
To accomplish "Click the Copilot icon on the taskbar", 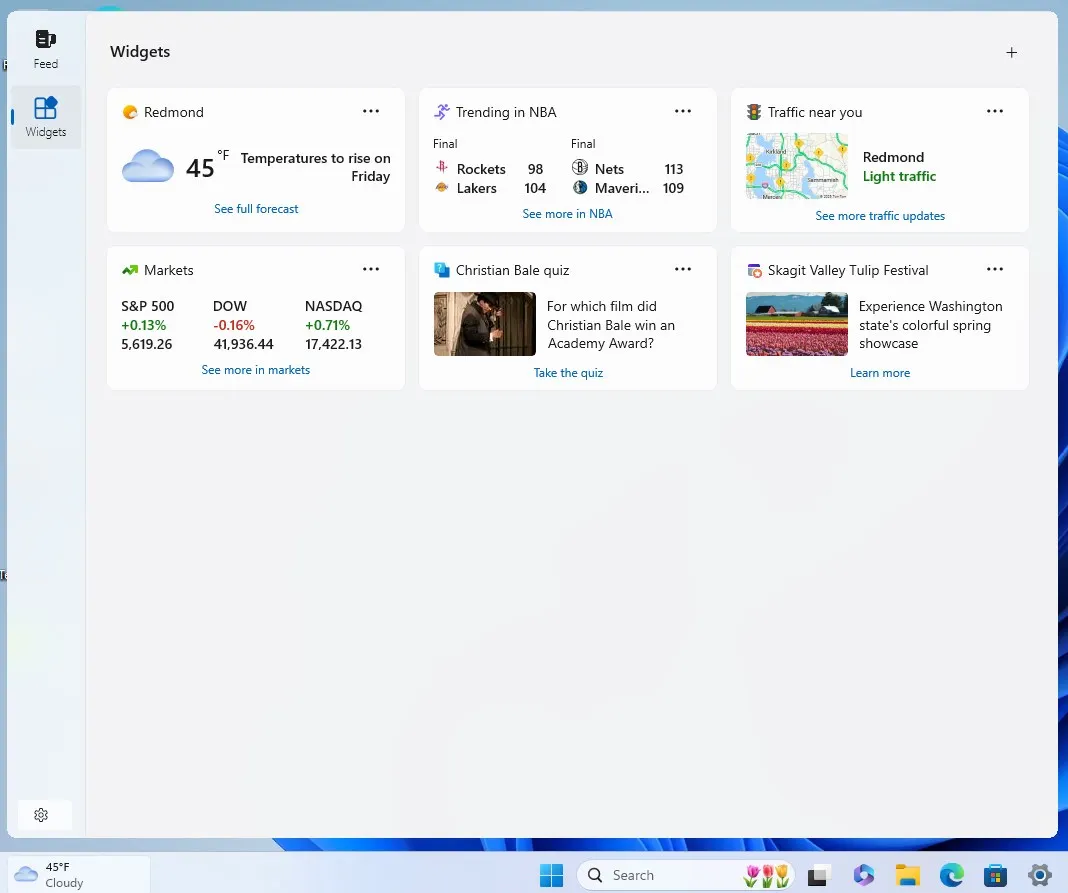I will pyautogui.click(x=864, y=875).
